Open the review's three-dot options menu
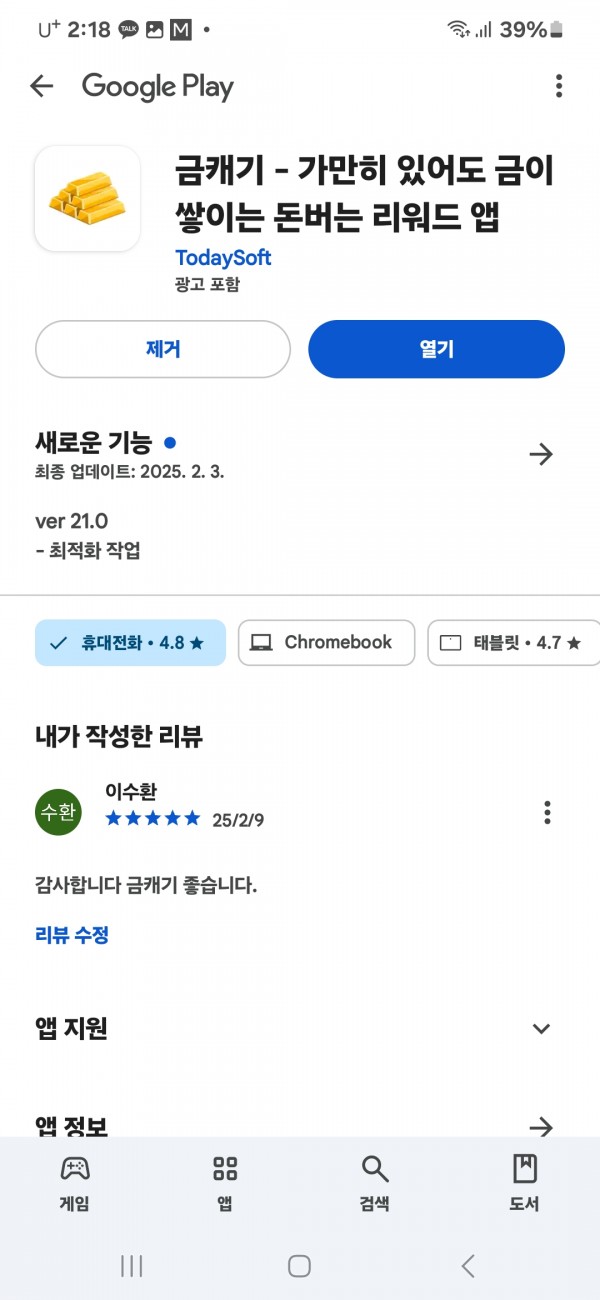The width and height of the screenshot is (600, 1300). click(x=547, y=812)
